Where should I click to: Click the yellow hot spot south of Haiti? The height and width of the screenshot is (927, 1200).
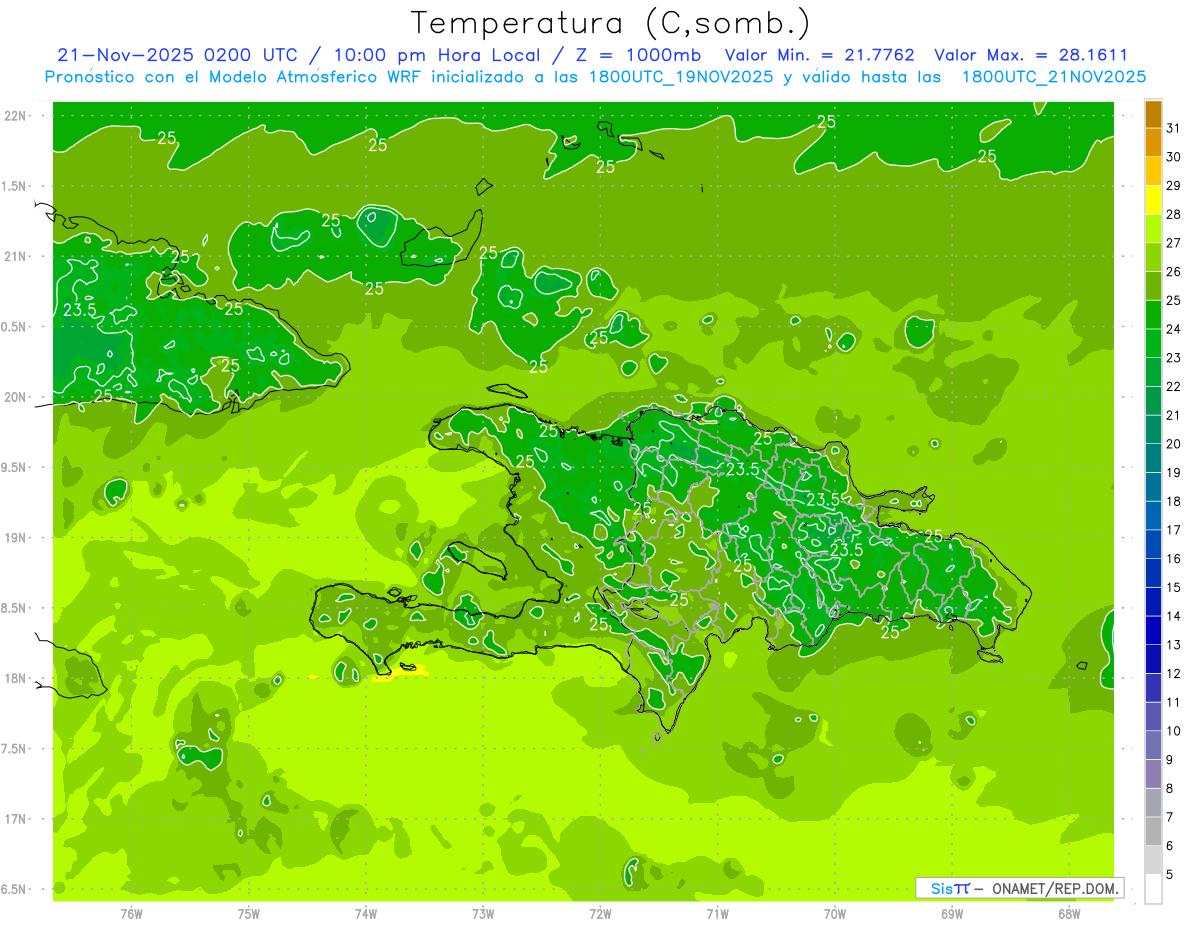(x=402, y=674)
